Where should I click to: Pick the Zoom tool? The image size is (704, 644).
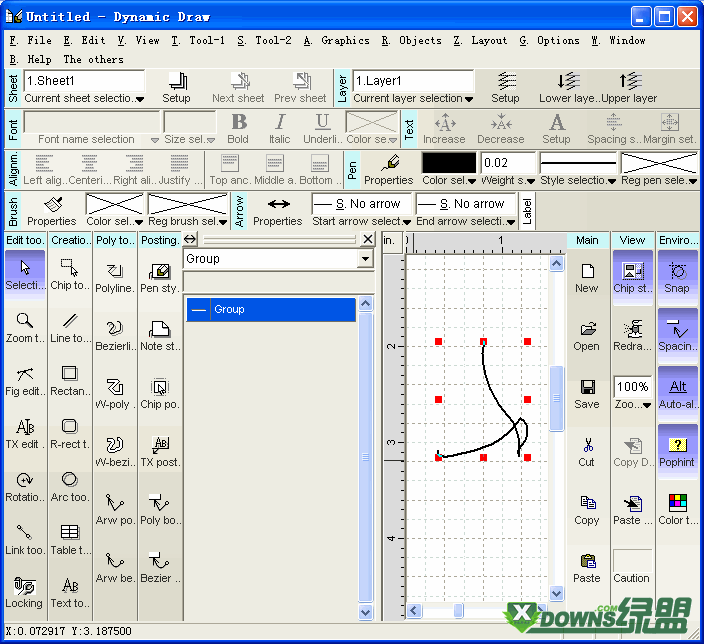(25, 328)
